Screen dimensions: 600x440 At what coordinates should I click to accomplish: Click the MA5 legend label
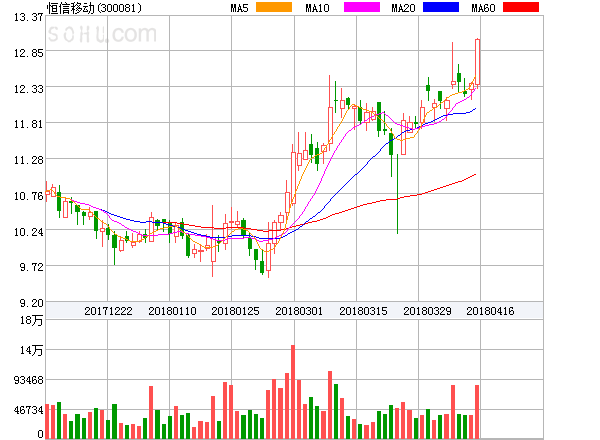(x=239, y=8)
